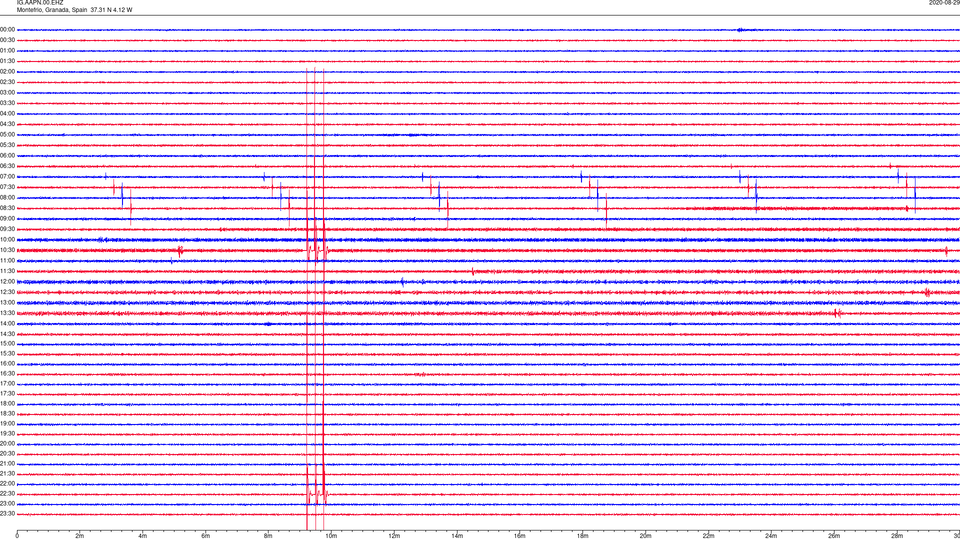Pick the 8m axis tick label

tap(268, 536)
